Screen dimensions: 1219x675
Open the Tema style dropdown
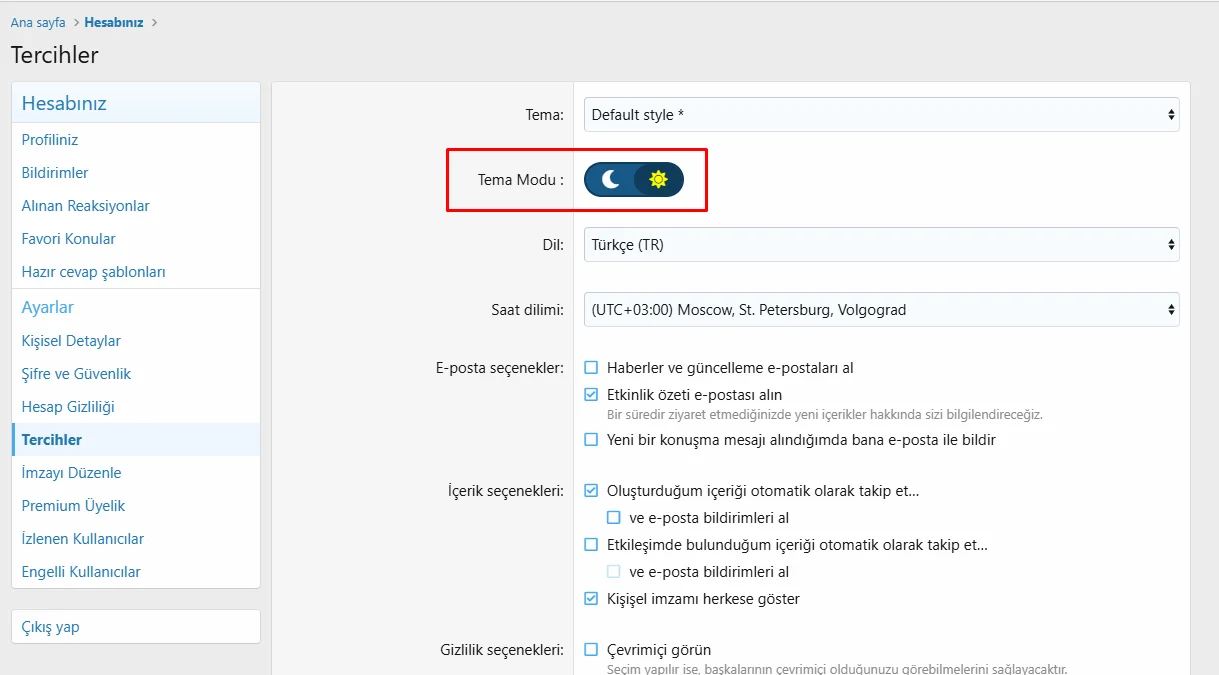(880, 115)
